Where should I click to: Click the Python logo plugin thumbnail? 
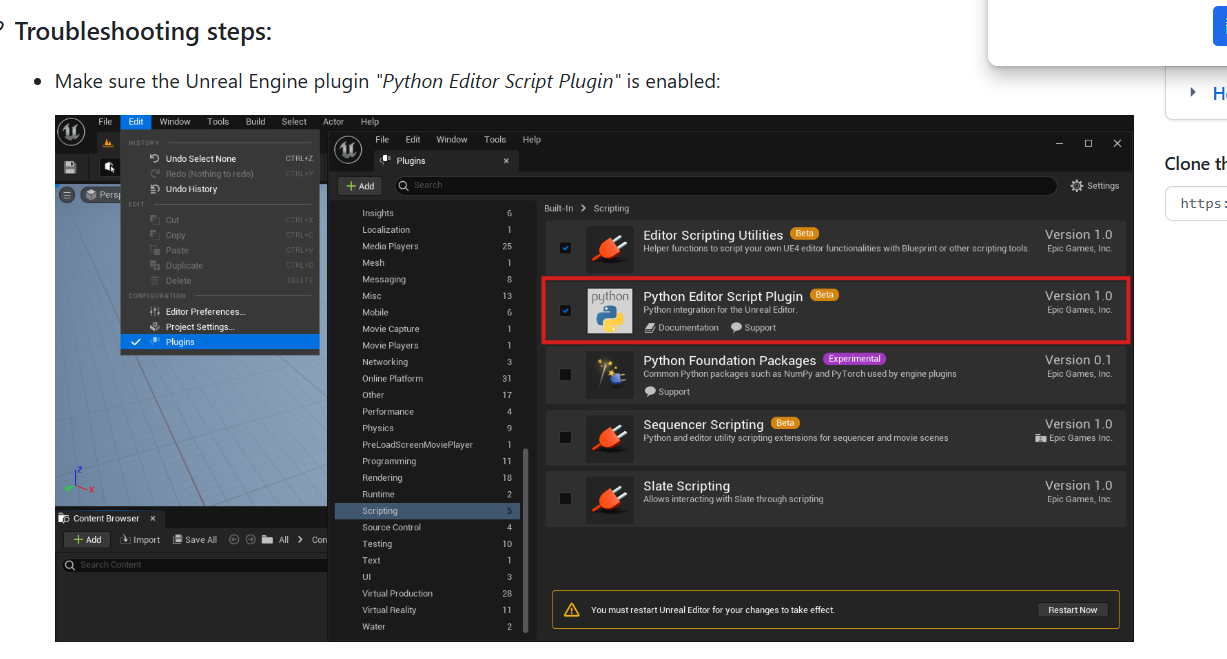[x=609, y=311]
